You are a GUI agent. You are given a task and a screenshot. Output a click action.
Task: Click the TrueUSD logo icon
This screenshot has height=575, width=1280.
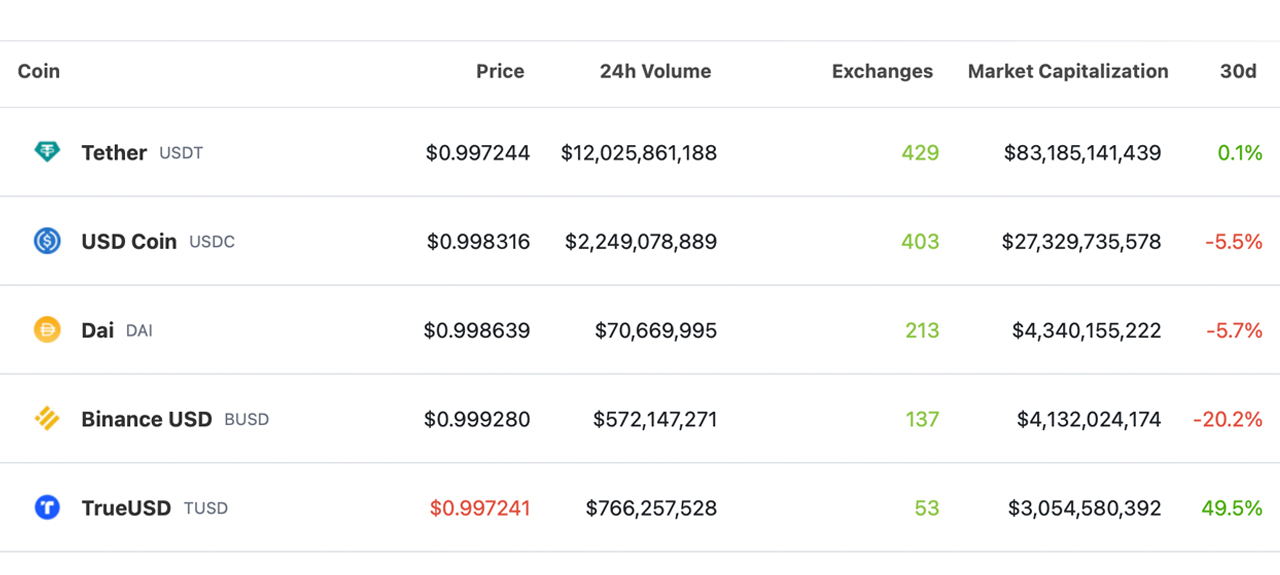click(x=47, y=508)
